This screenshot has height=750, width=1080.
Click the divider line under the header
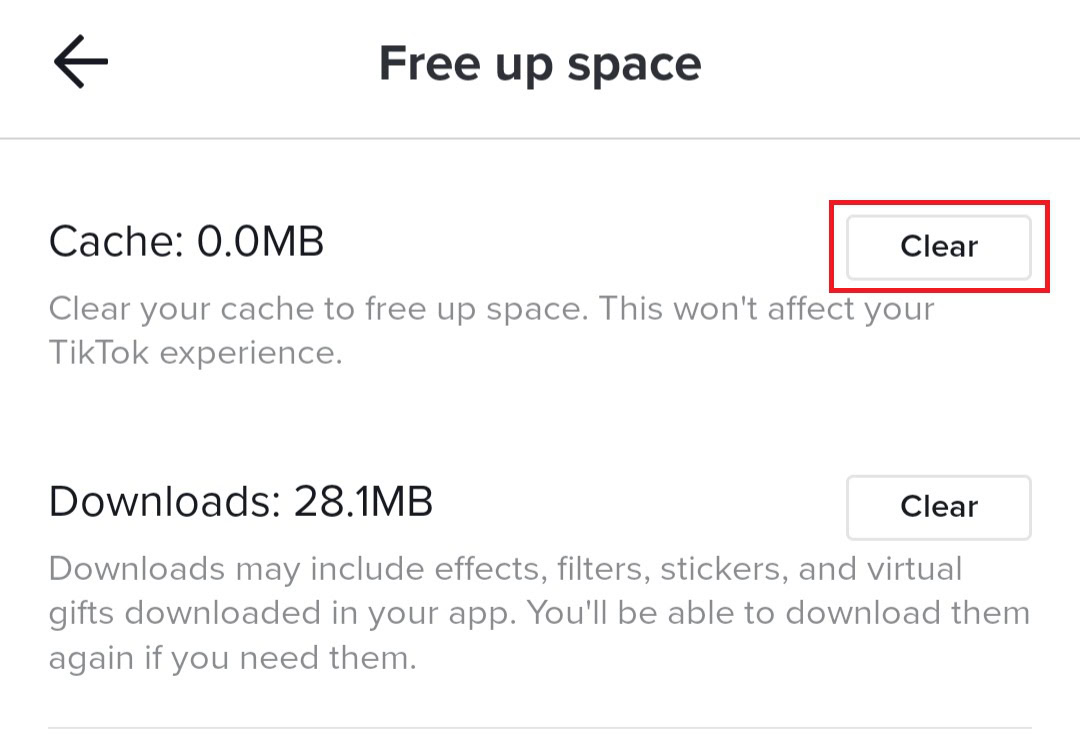pos(540,138)
